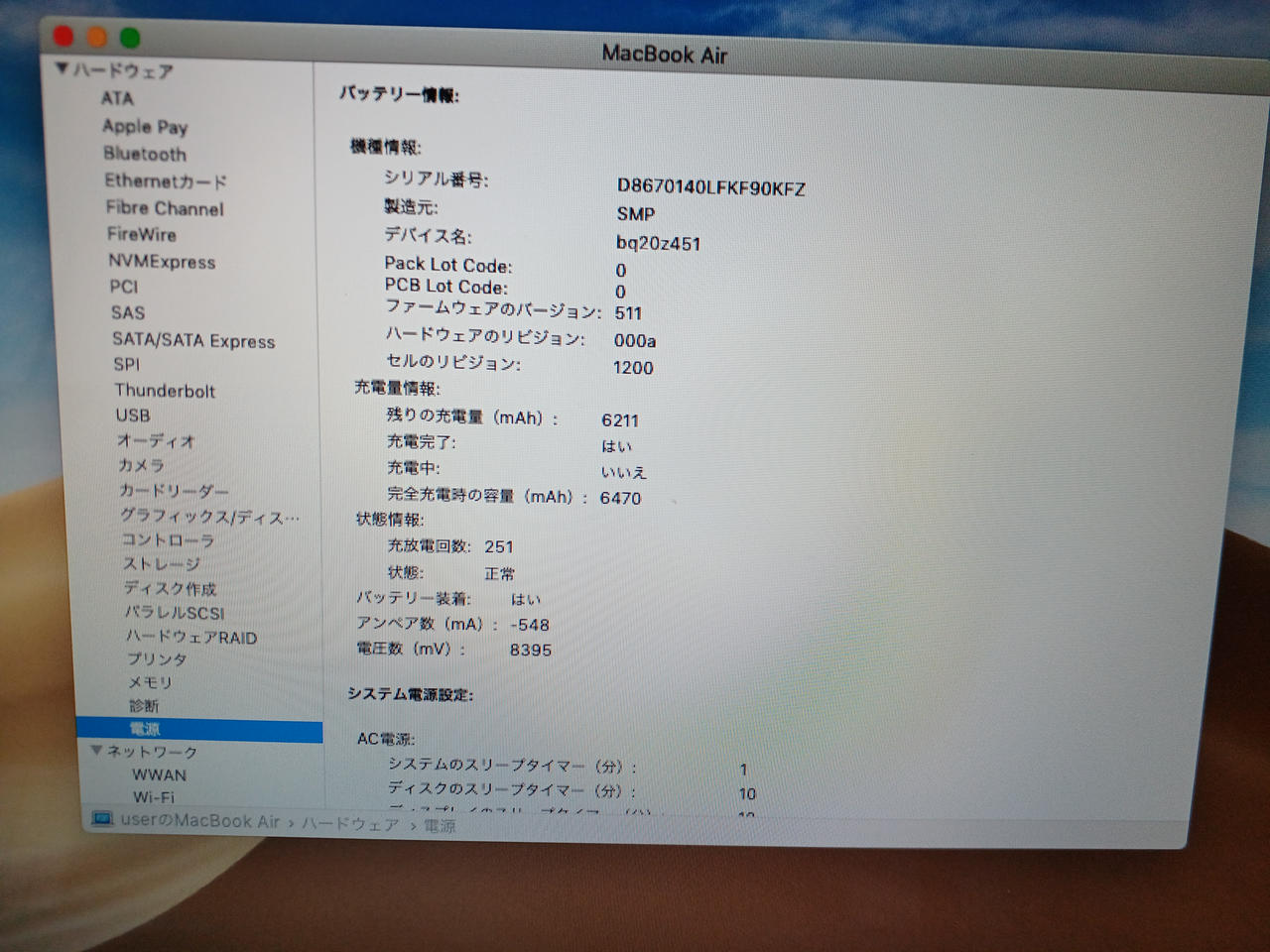Minimize the window with the yellow button

[97, 38]
